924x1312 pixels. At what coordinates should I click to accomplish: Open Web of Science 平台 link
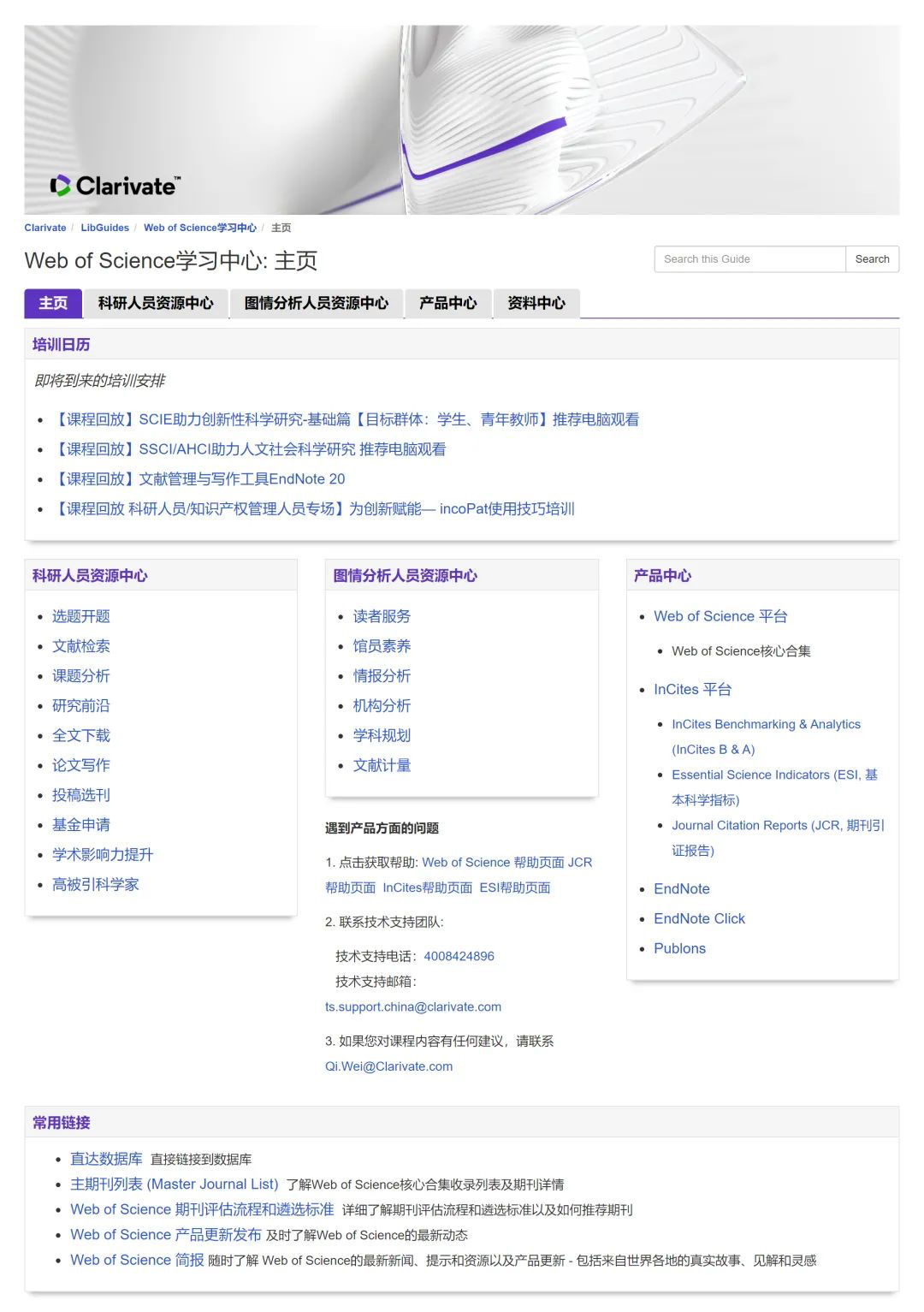720,616
